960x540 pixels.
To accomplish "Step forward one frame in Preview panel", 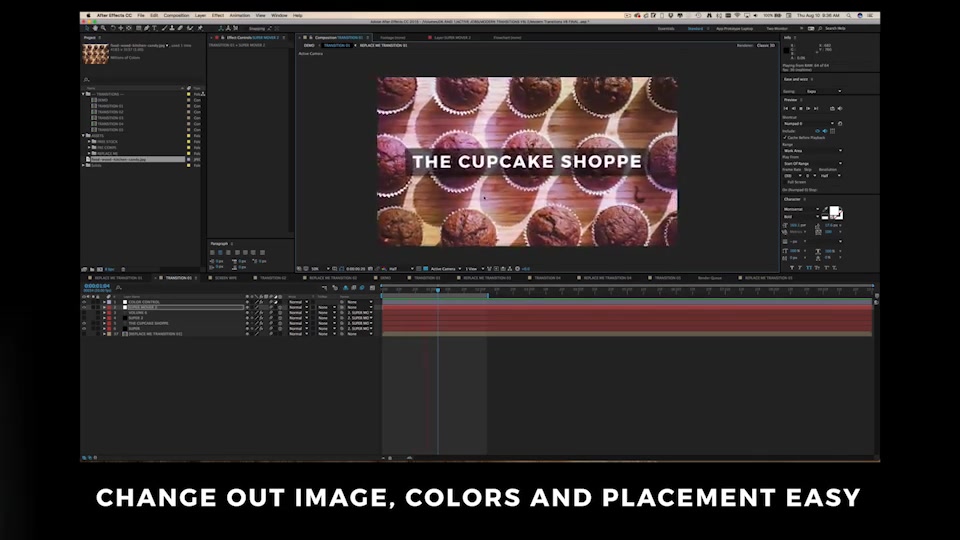I will click(808, 108).
